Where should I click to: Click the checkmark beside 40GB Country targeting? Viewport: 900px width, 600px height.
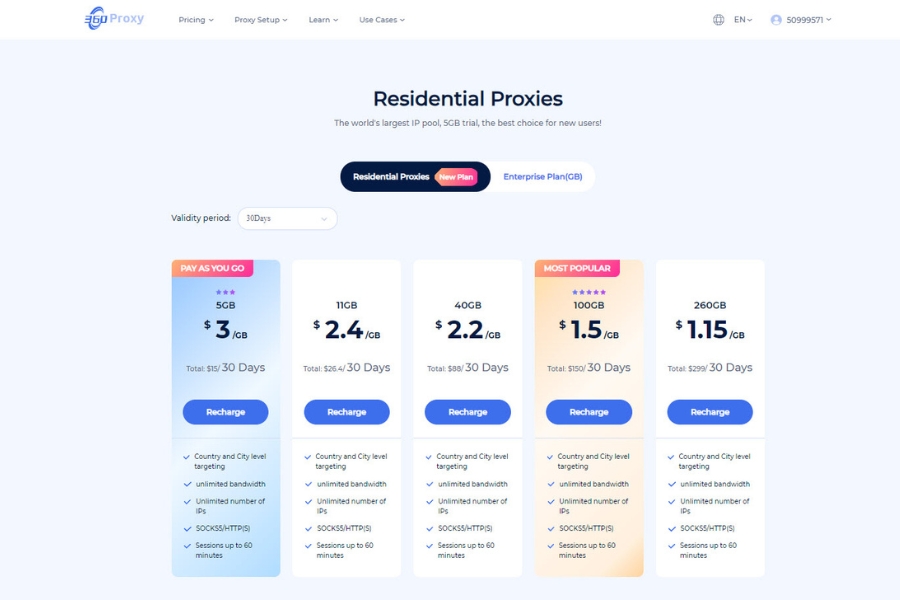click(429, 458)
